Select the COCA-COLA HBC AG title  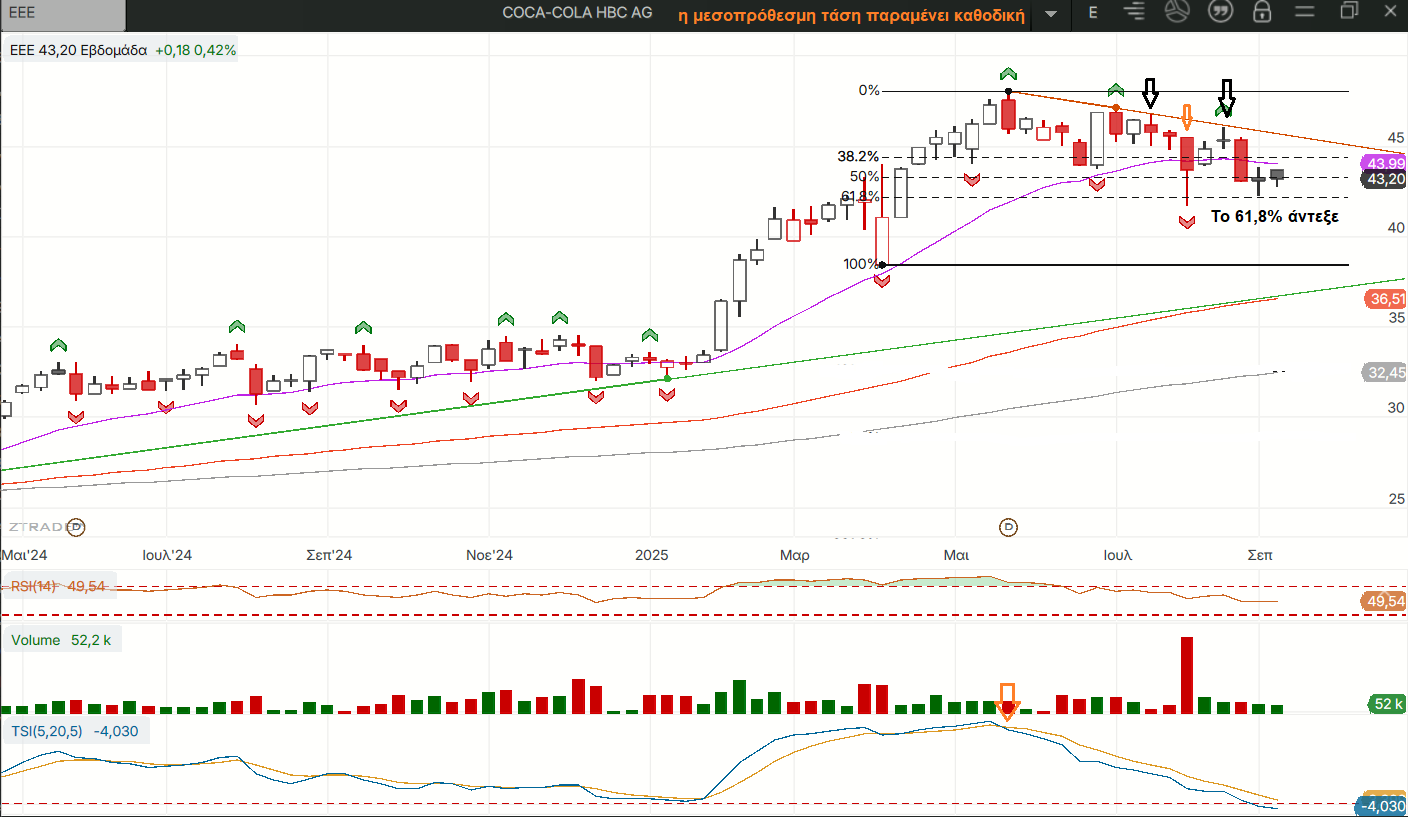click(577, 13)
